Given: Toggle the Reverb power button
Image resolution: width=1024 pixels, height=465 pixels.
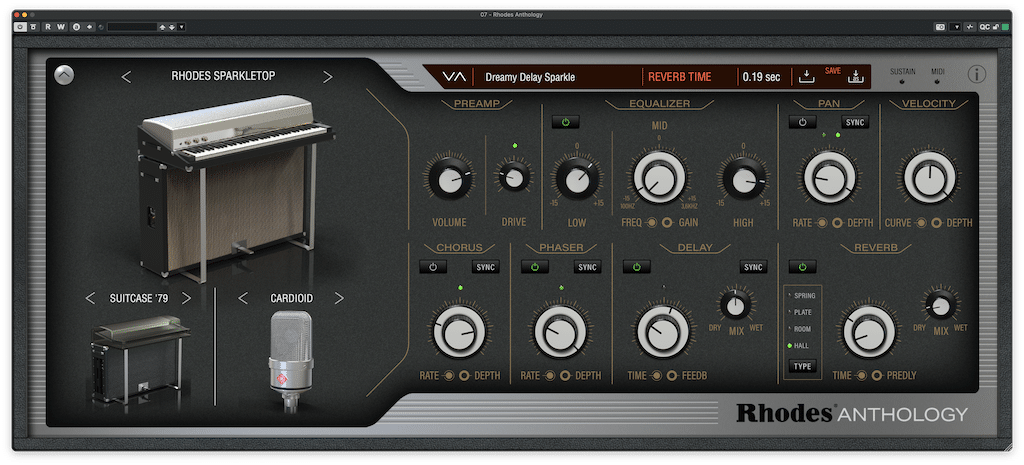Looking at the screenshot, I should click(802, 267).
